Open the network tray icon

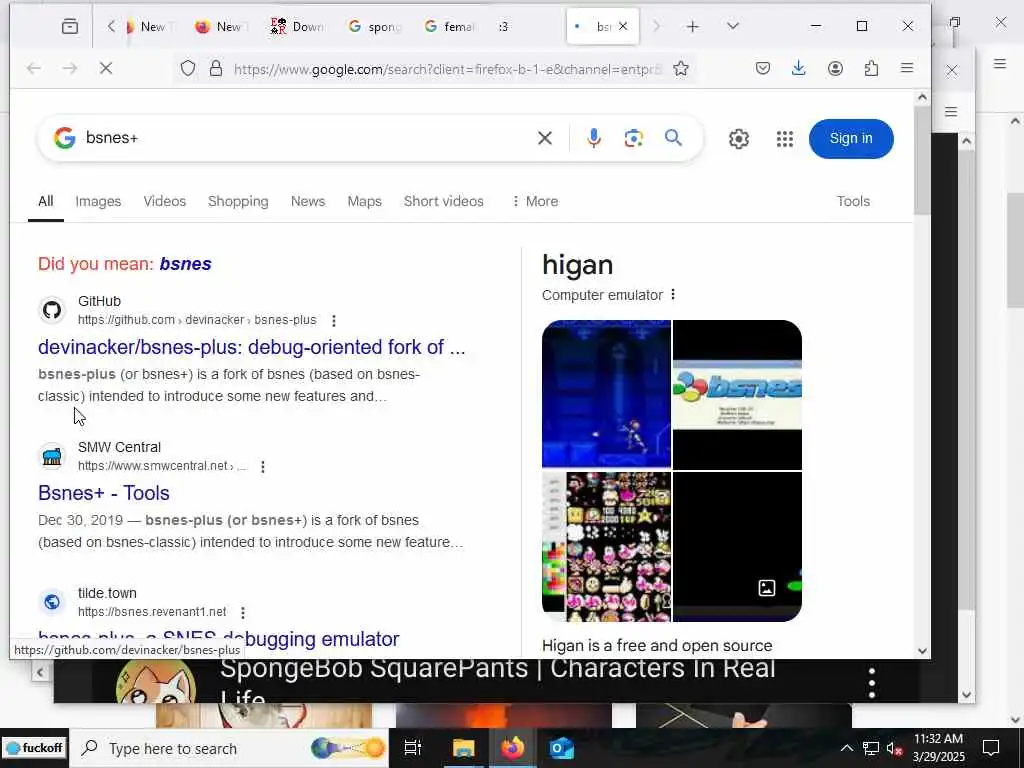pos(871,748)
